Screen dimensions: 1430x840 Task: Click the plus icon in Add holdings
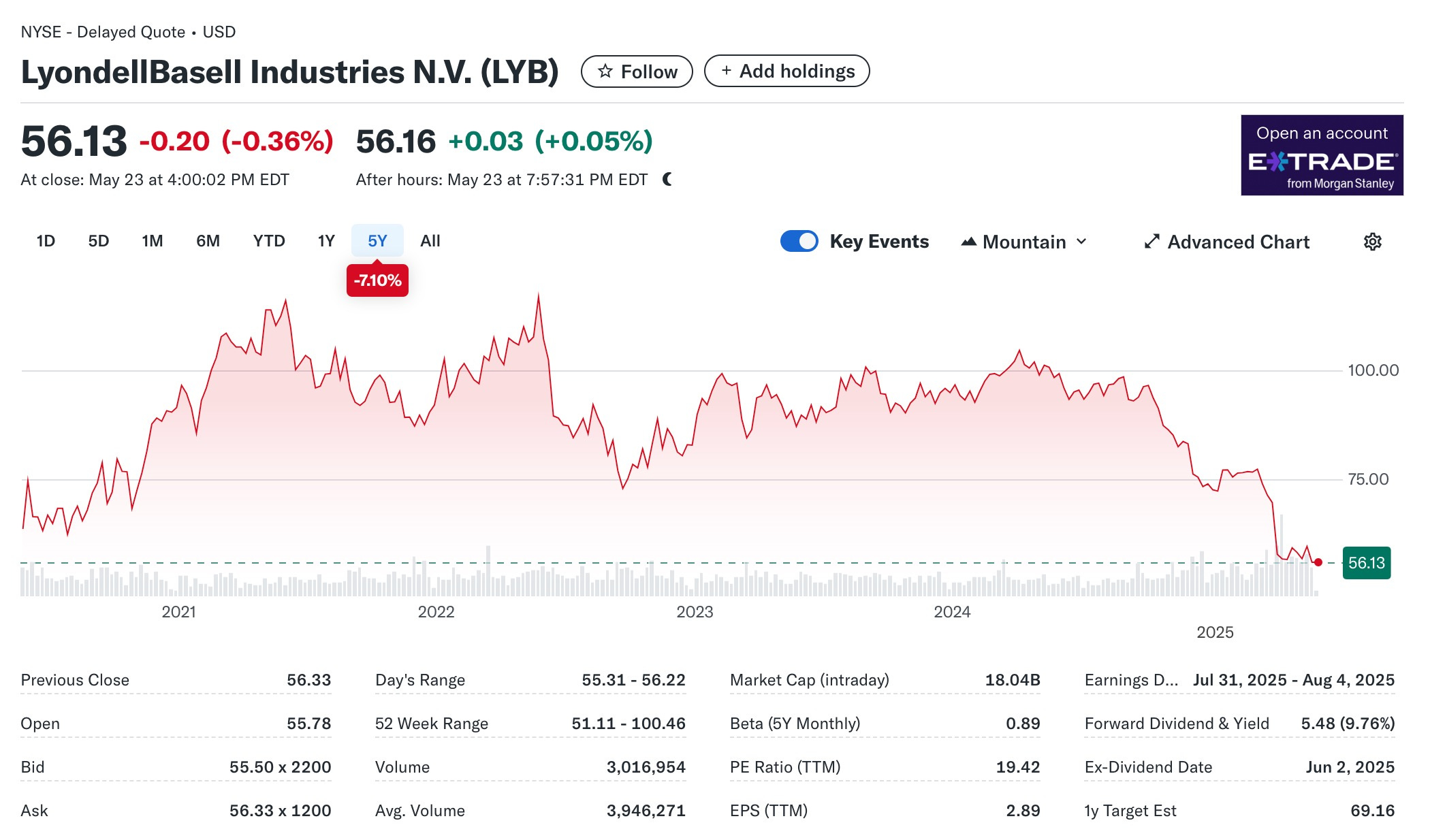pyautogui.click(x=727, y=70)
